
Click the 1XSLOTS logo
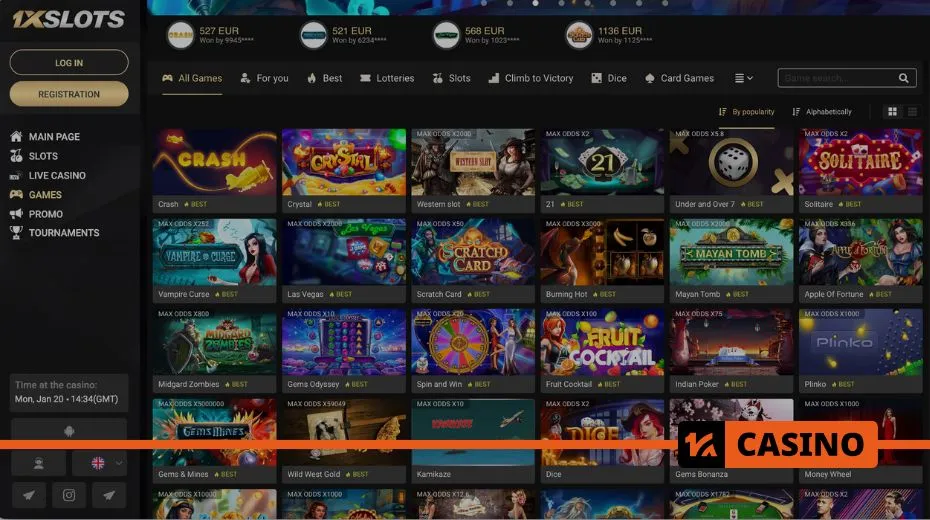(69, 19)
